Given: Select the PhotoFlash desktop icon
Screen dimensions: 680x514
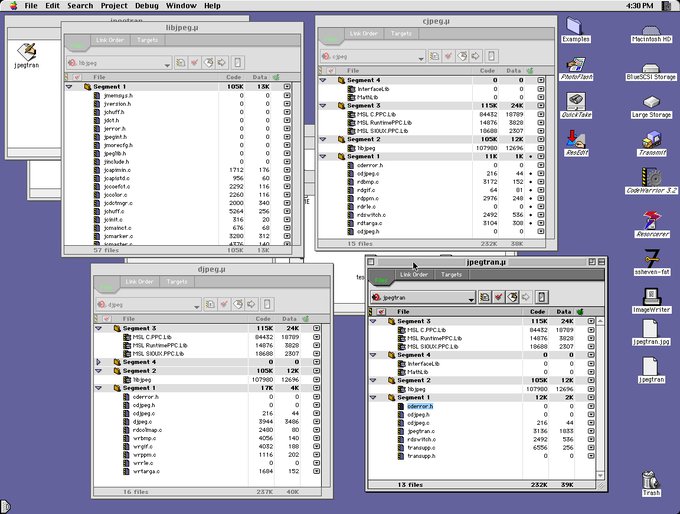Looking at the screenshot, I should (576, 69).
